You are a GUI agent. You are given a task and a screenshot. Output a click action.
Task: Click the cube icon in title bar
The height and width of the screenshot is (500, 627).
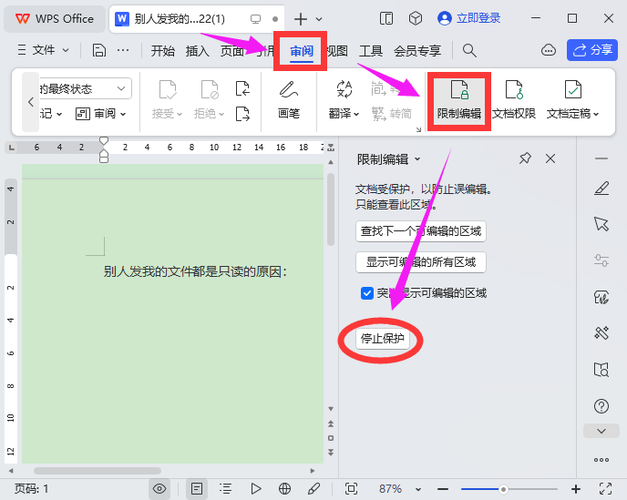click(x=415, y=18)
